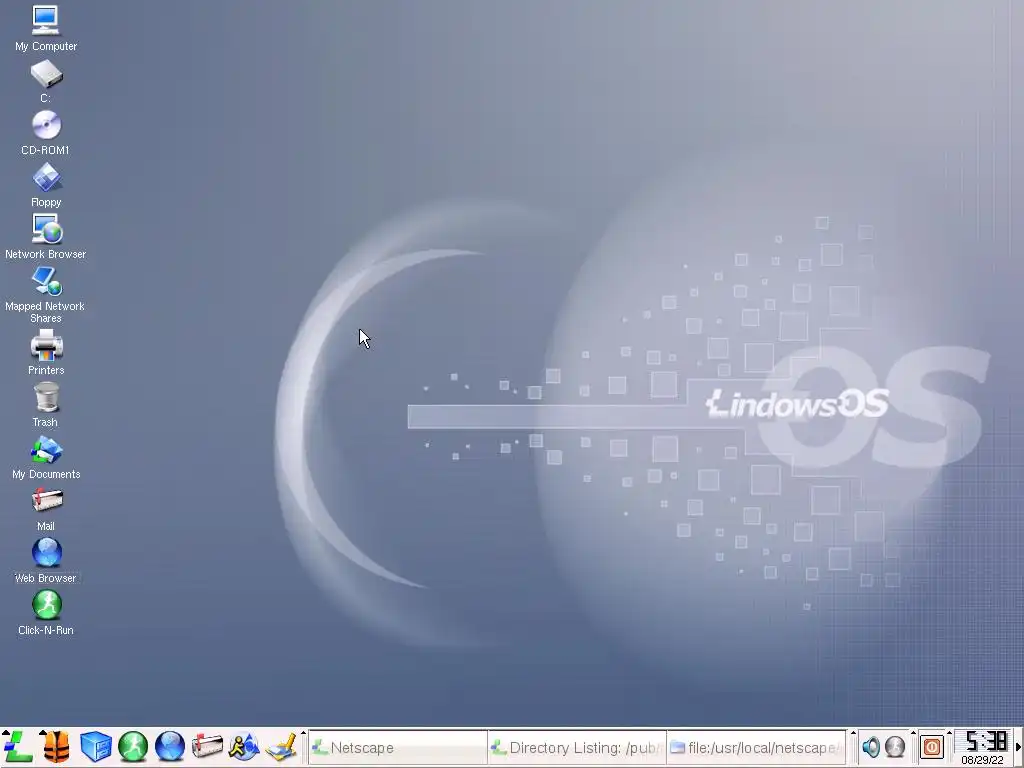Open the Printers desktop icon
Viewport: 1024px width, 768px height.
[46, 353]
